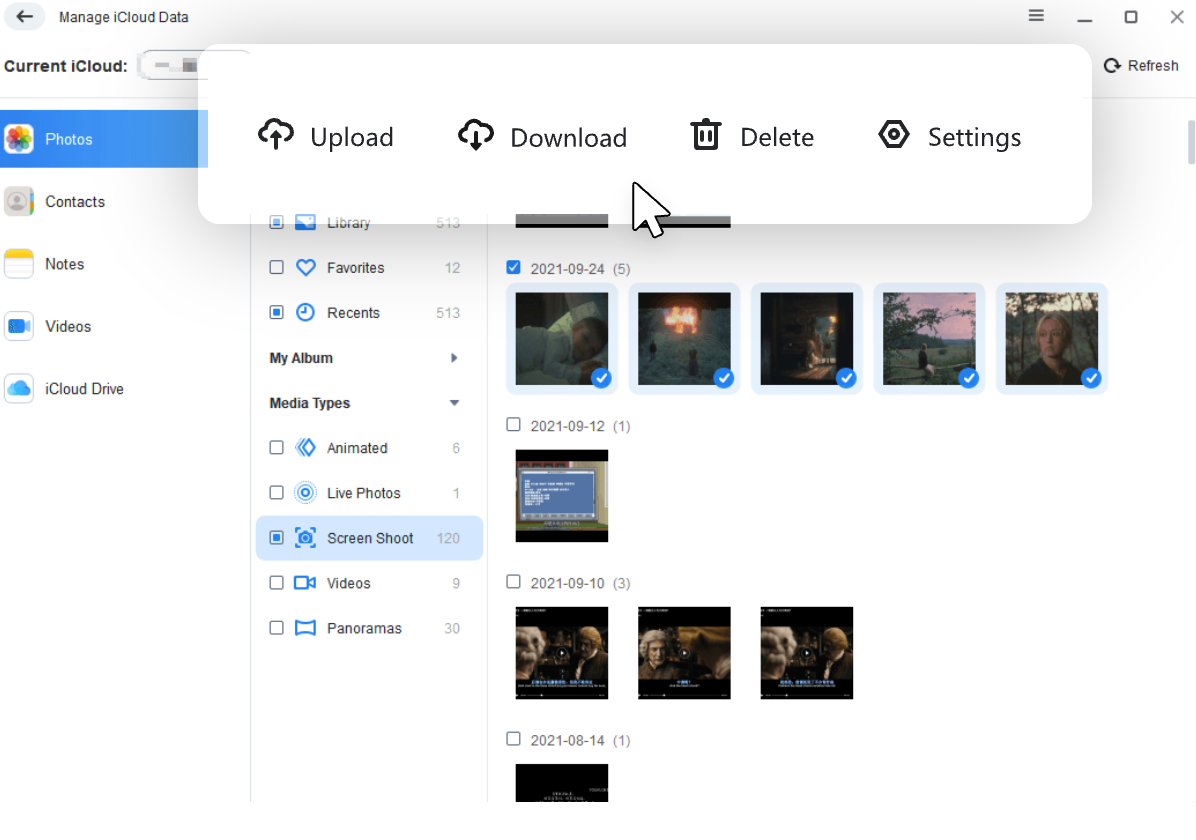Go back with the arrow button
This screenshot has width=1196, height=840.
(25, 17)
